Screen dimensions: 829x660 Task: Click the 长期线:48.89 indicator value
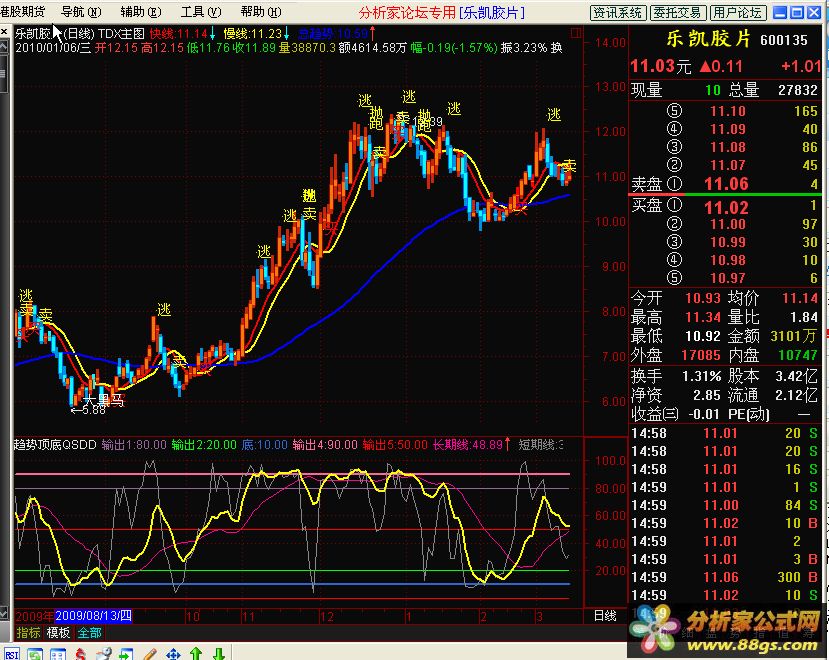[x=467, y=445]
